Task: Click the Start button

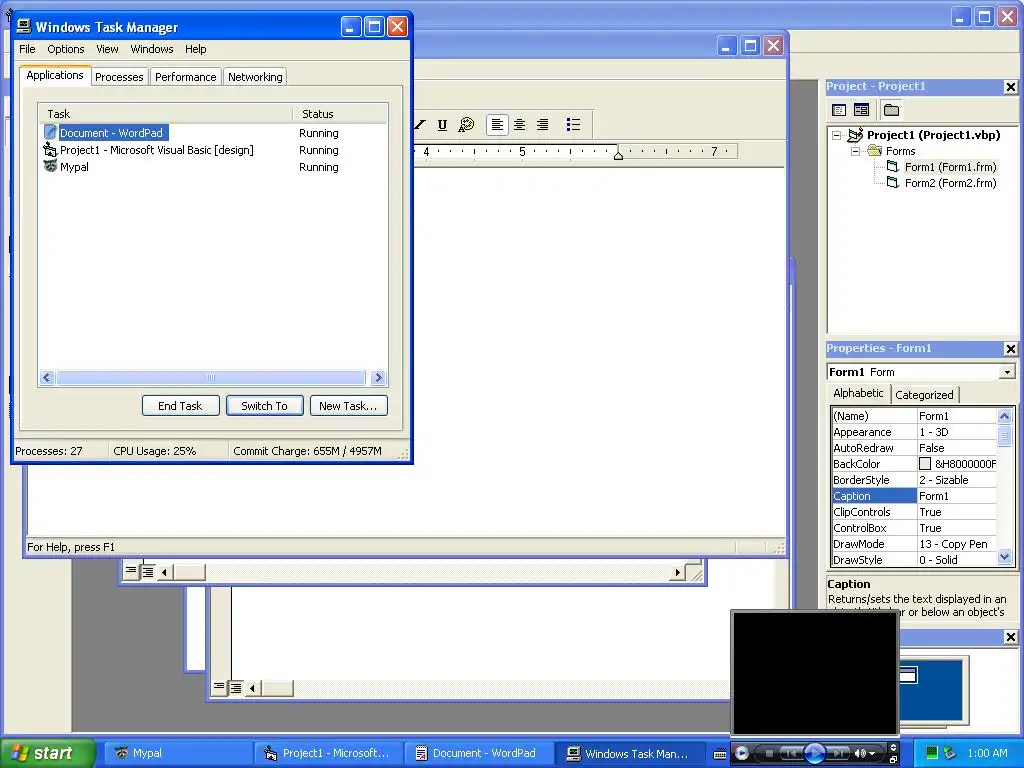Action: (48, 753)
